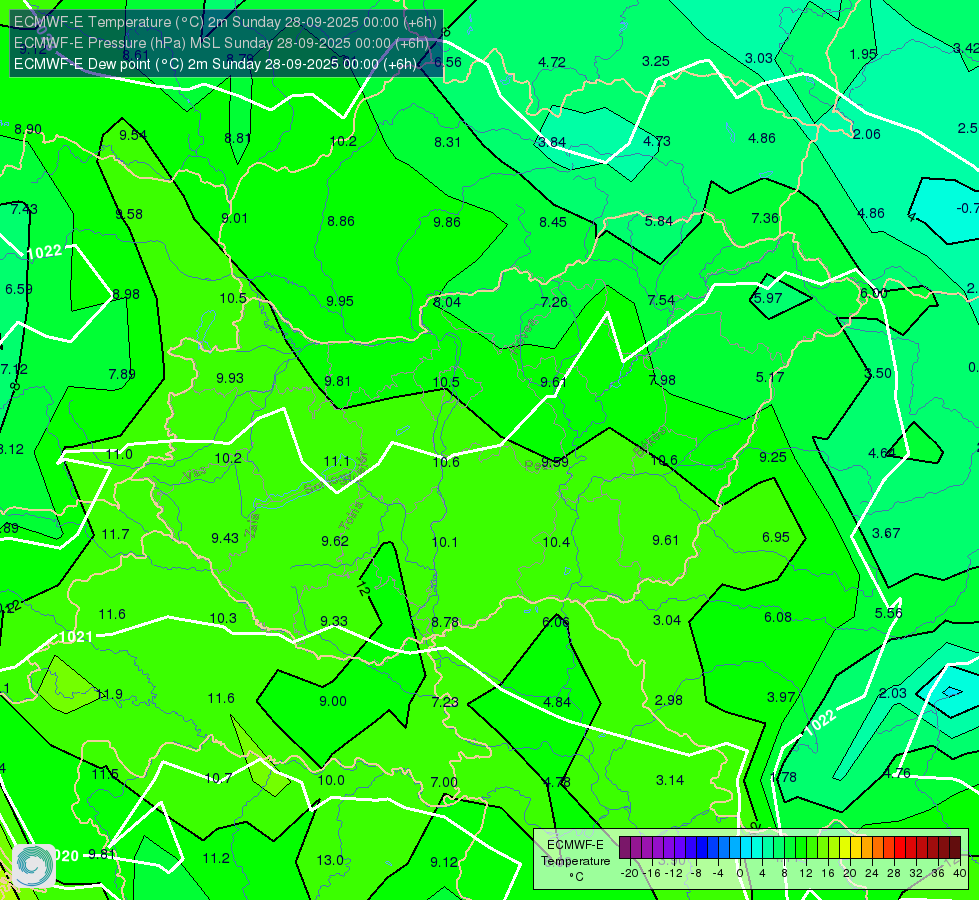The image size is (979, 900).
Task: Click the temperature value 9.62
Action: pyautogui.click(x=335, y=541)
